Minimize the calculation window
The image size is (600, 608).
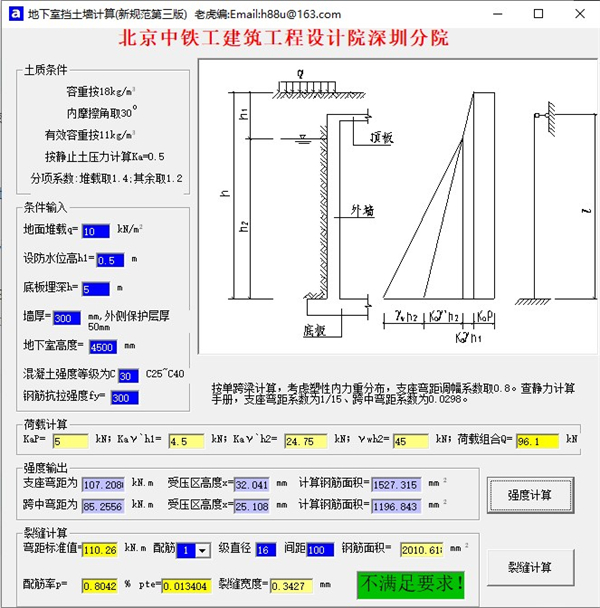coord(498,14)
